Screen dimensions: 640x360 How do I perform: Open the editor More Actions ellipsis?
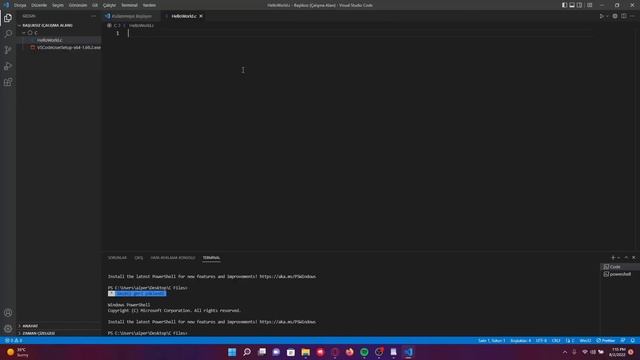pos(632,16)
